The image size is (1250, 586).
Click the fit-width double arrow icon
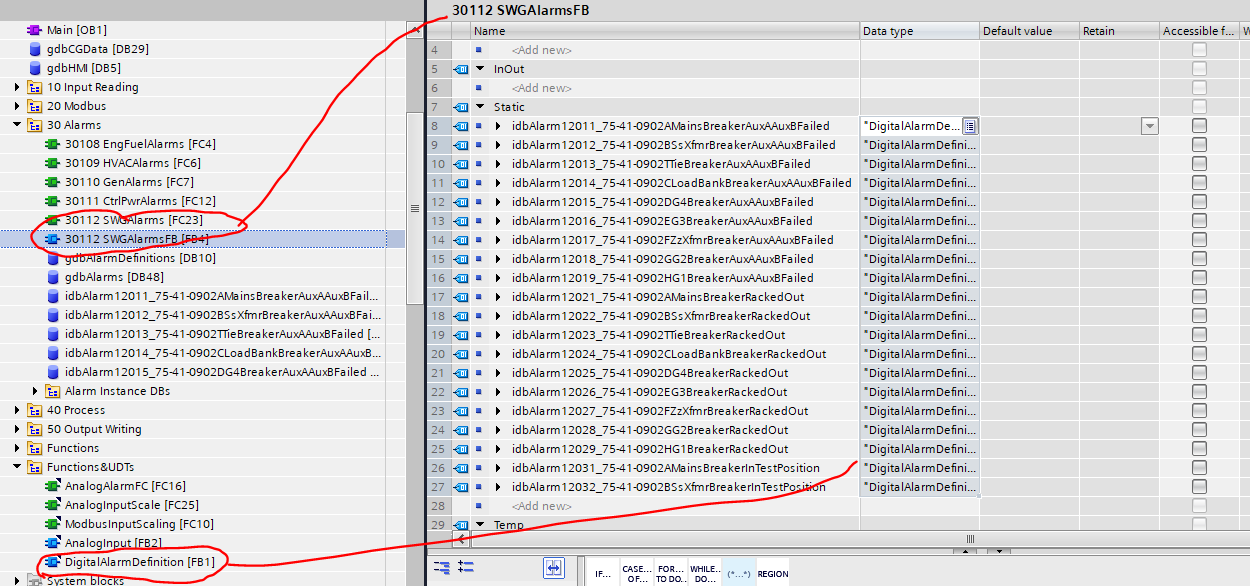(x=554, y=567)
